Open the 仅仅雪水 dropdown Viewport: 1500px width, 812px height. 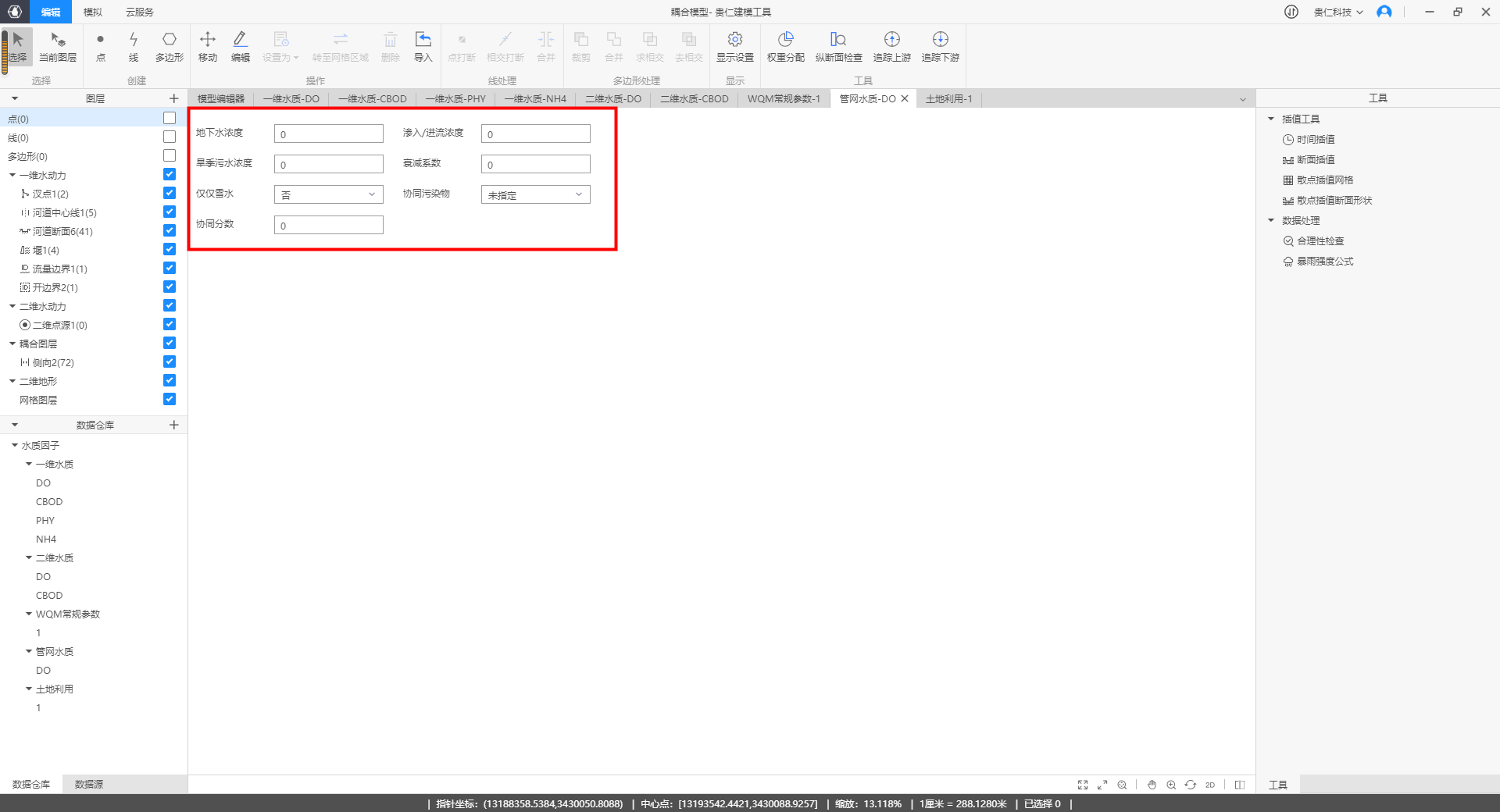329,194
